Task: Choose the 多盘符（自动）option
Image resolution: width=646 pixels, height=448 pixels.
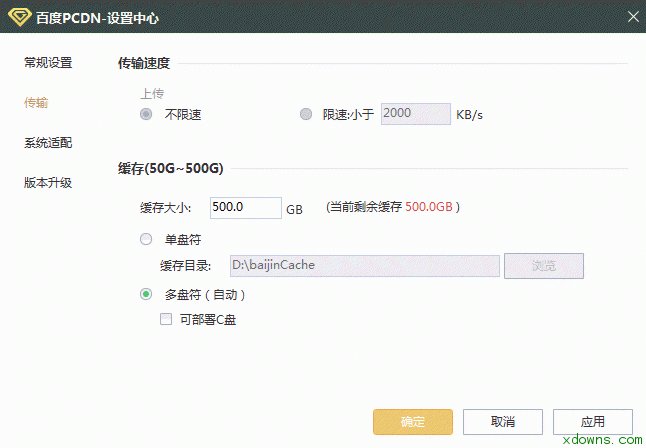Action: point(146,294)
